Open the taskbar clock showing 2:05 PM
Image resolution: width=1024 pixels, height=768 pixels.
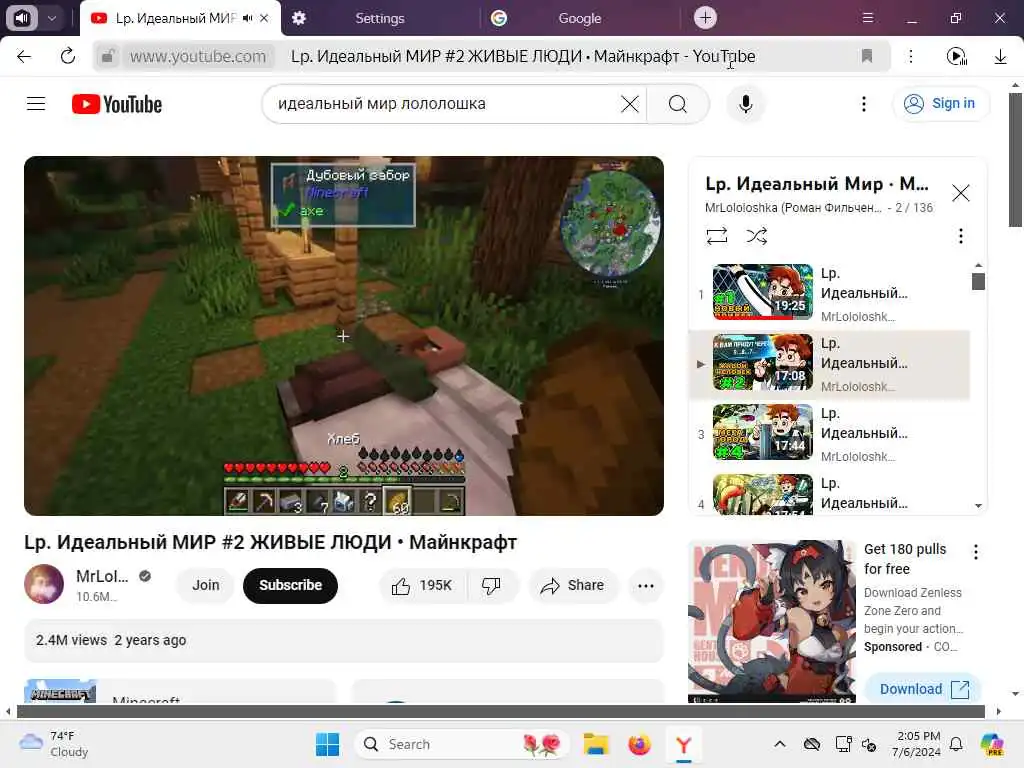click(918, 744)
